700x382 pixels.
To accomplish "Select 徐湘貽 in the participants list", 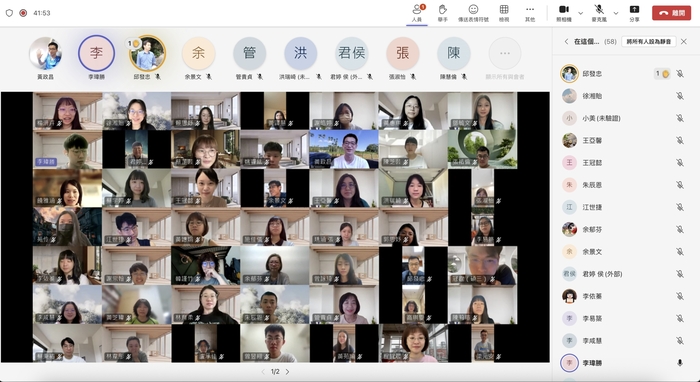I will pyautogui.click(x=625, y=96).
